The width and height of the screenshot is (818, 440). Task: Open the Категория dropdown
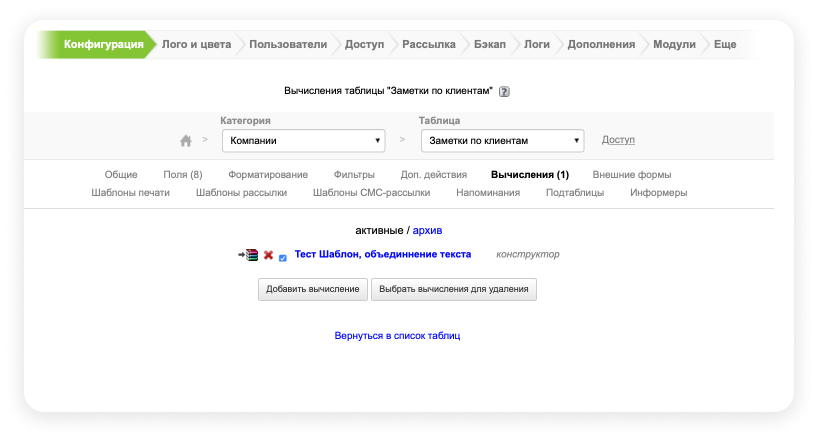click(302, 140)
